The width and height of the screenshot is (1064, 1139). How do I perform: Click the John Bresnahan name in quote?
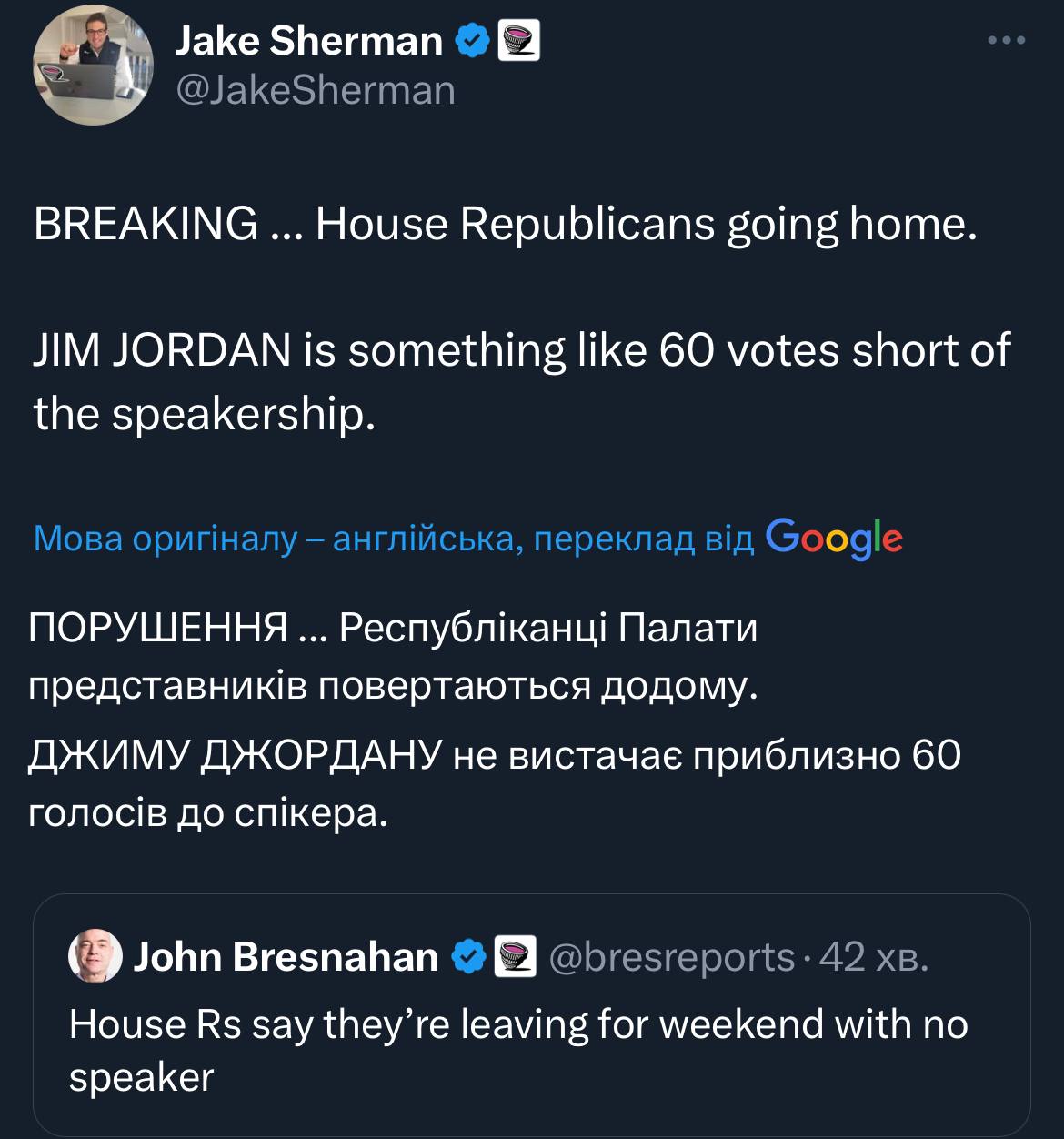coord(286,957)
